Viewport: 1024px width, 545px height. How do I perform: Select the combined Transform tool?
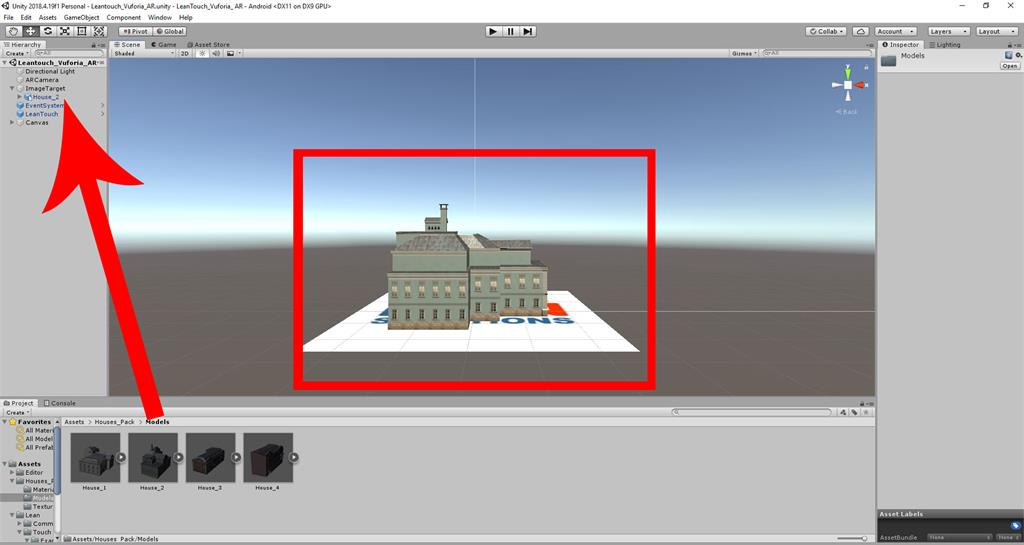click(x=99, y=31)
